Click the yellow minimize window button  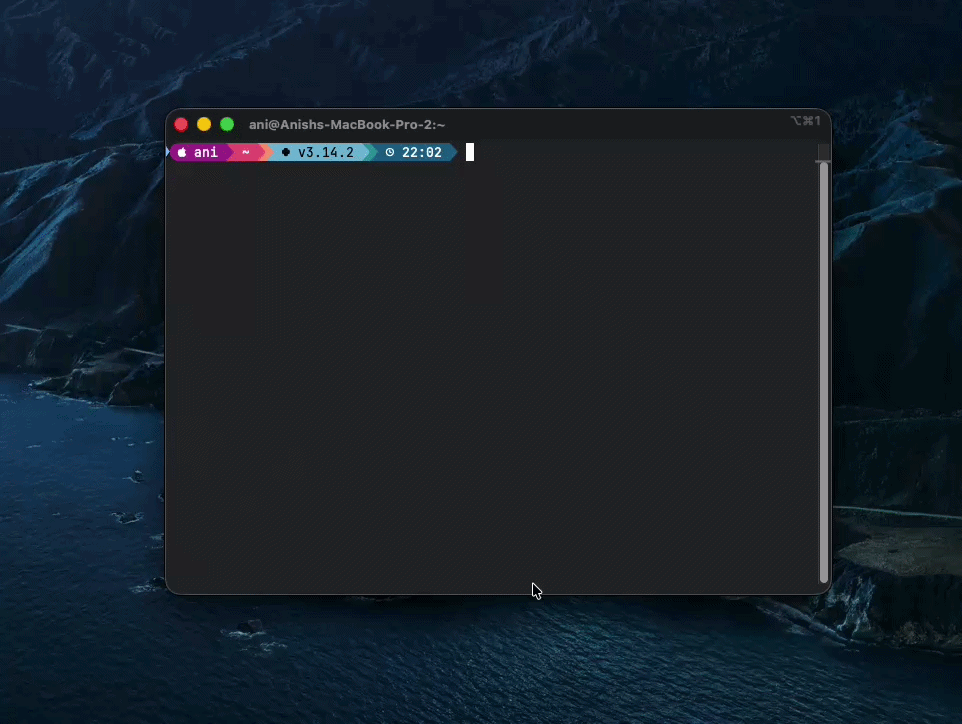click(x=204, y=125)
